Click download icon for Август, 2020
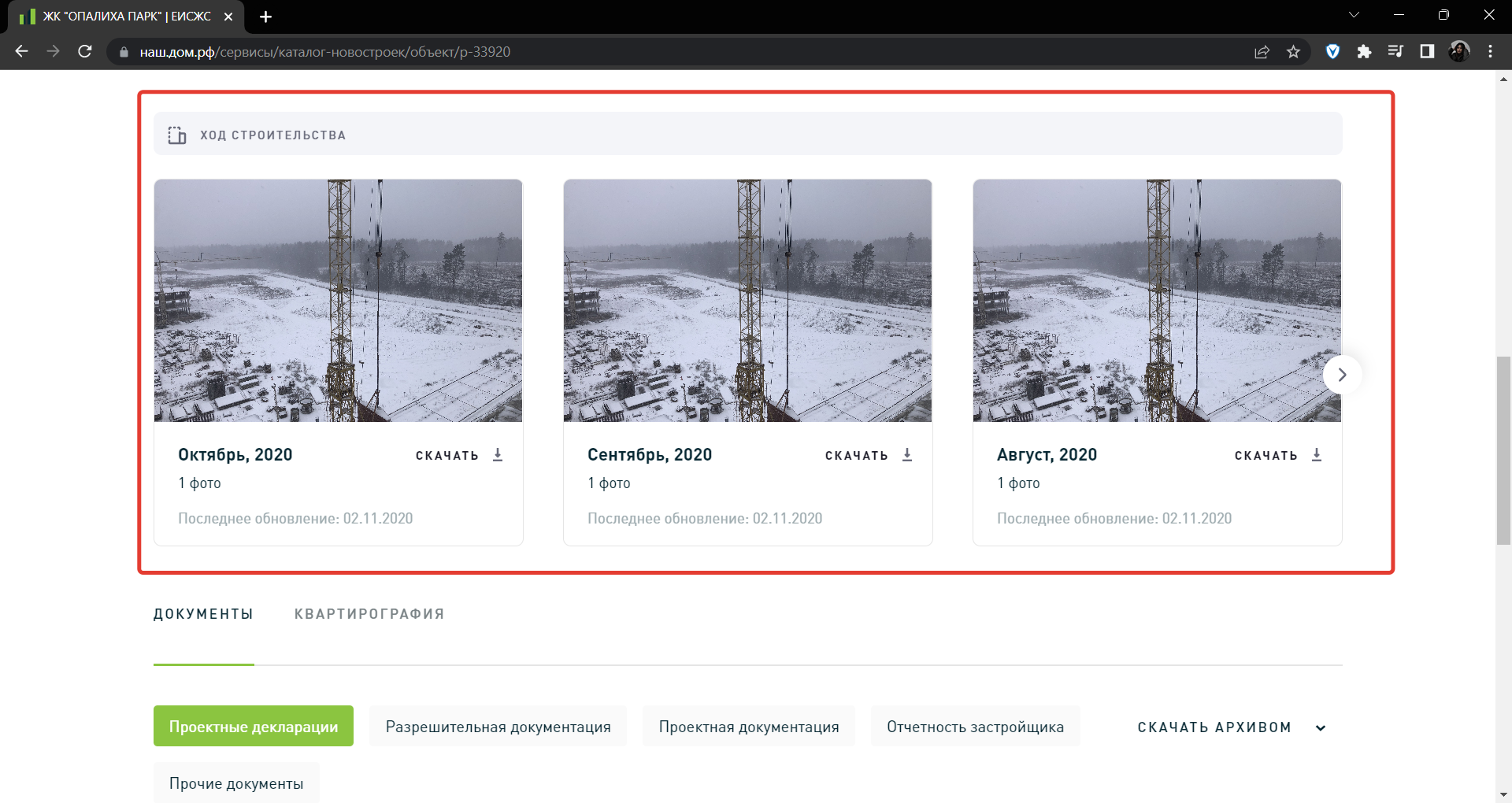 1316,455
